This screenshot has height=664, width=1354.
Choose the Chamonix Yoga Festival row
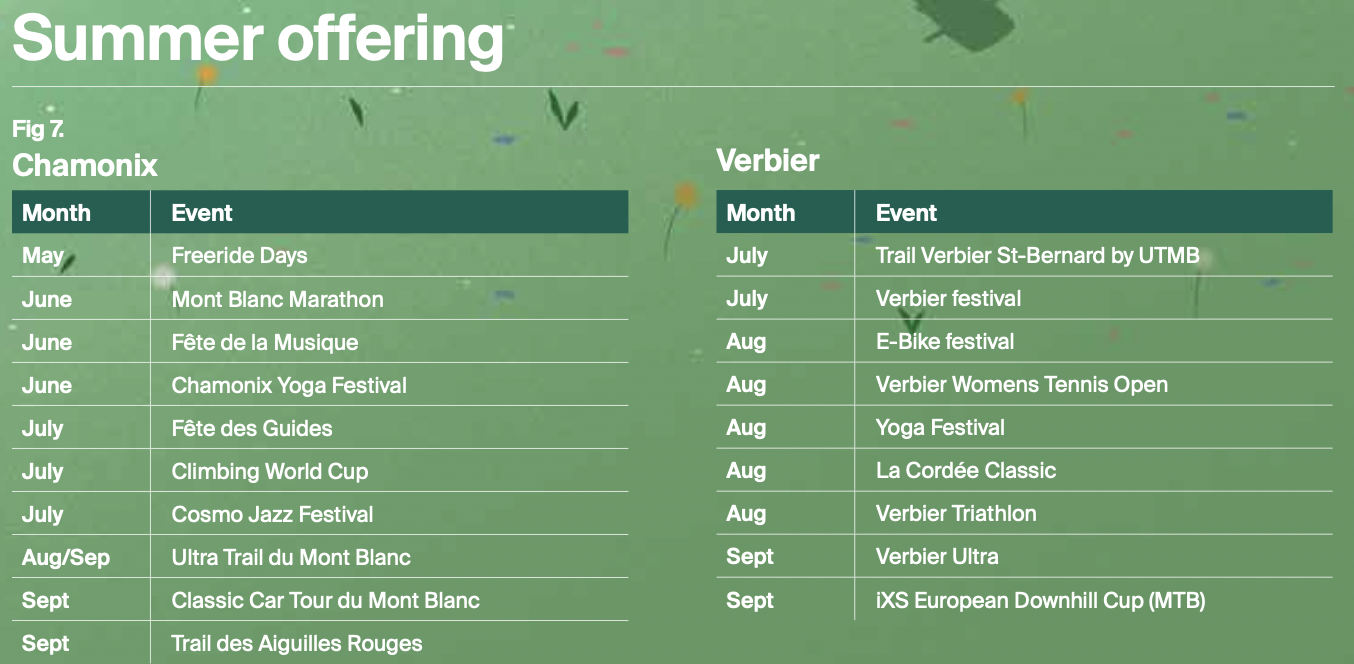click(320, 385)
